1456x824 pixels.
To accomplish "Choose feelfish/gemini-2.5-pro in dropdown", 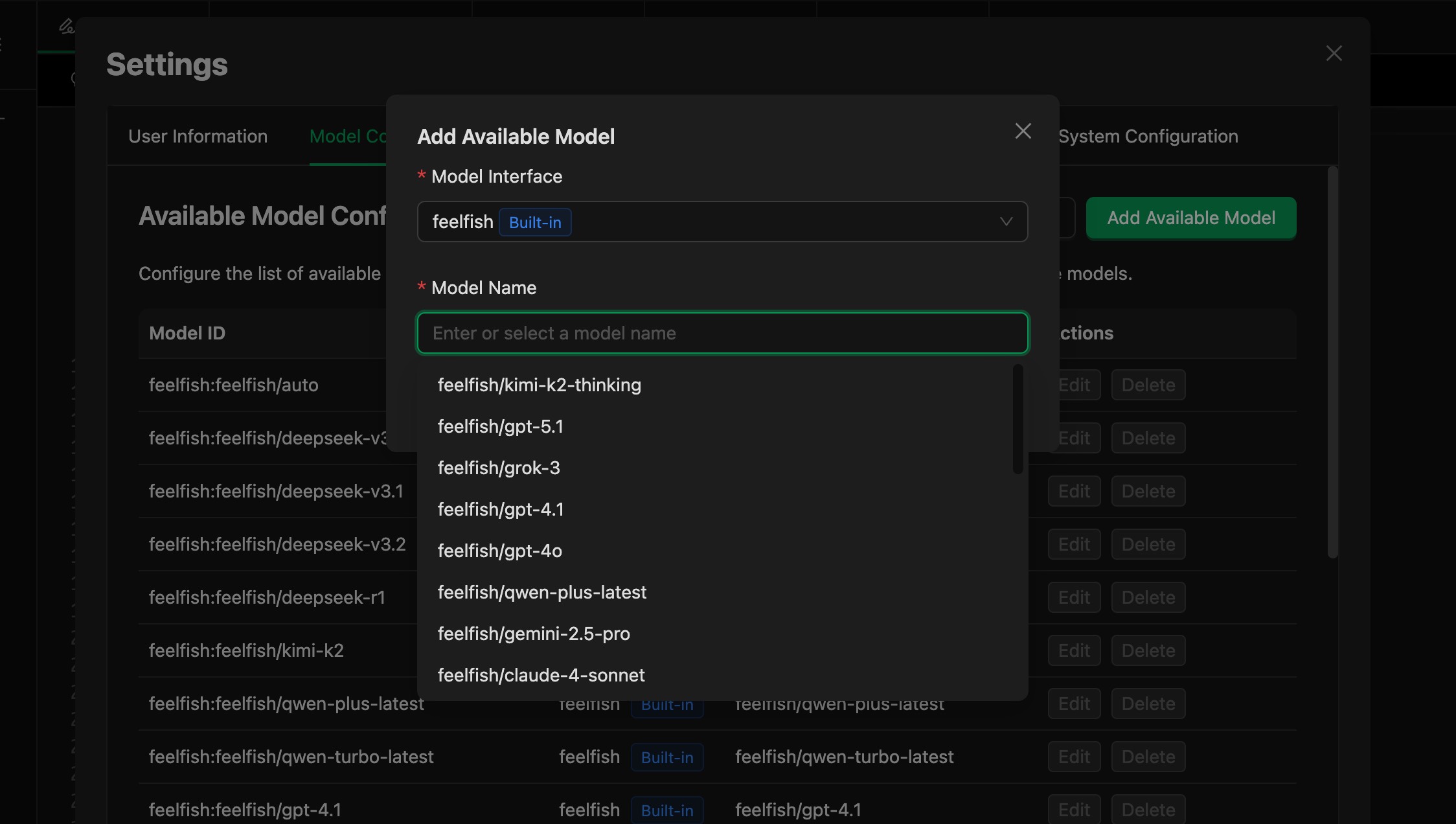I will click(534, 634).
